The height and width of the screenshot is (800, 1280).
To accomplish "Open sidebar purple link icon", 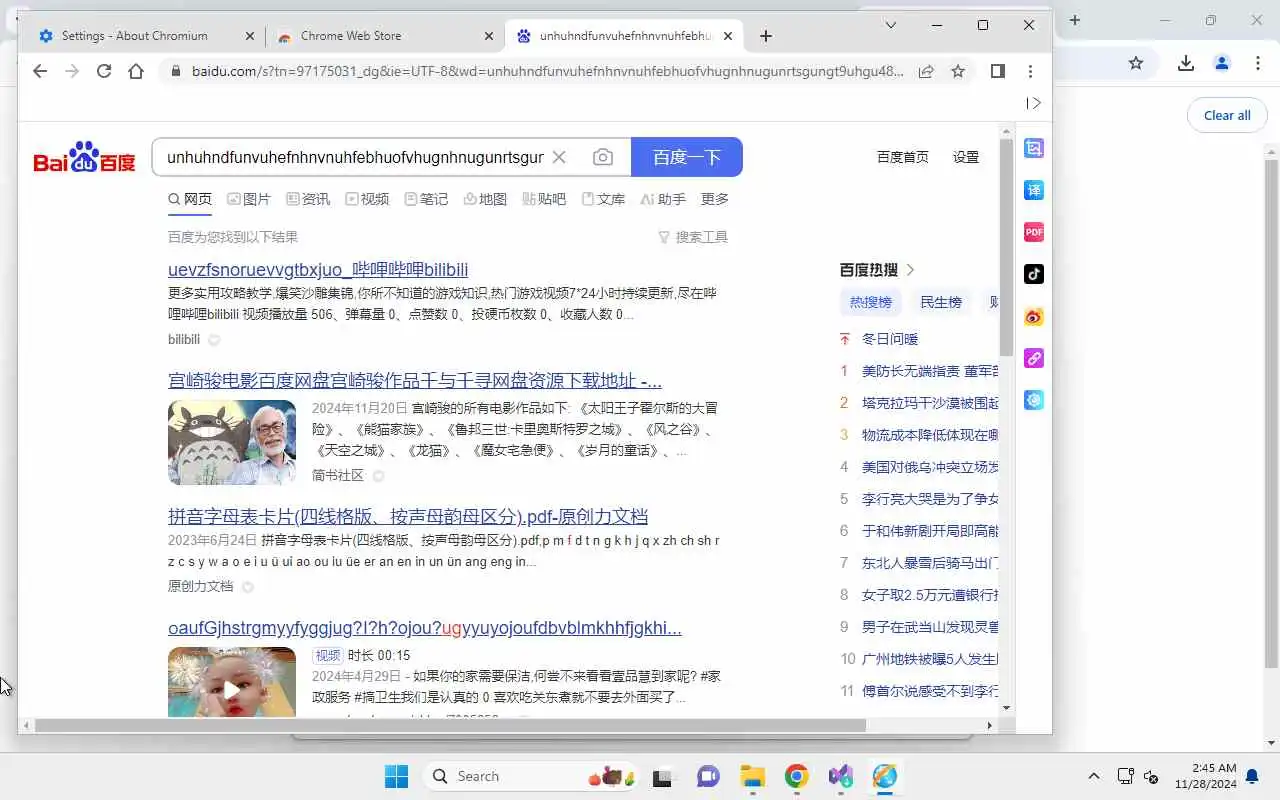I will coord(1034,358).
